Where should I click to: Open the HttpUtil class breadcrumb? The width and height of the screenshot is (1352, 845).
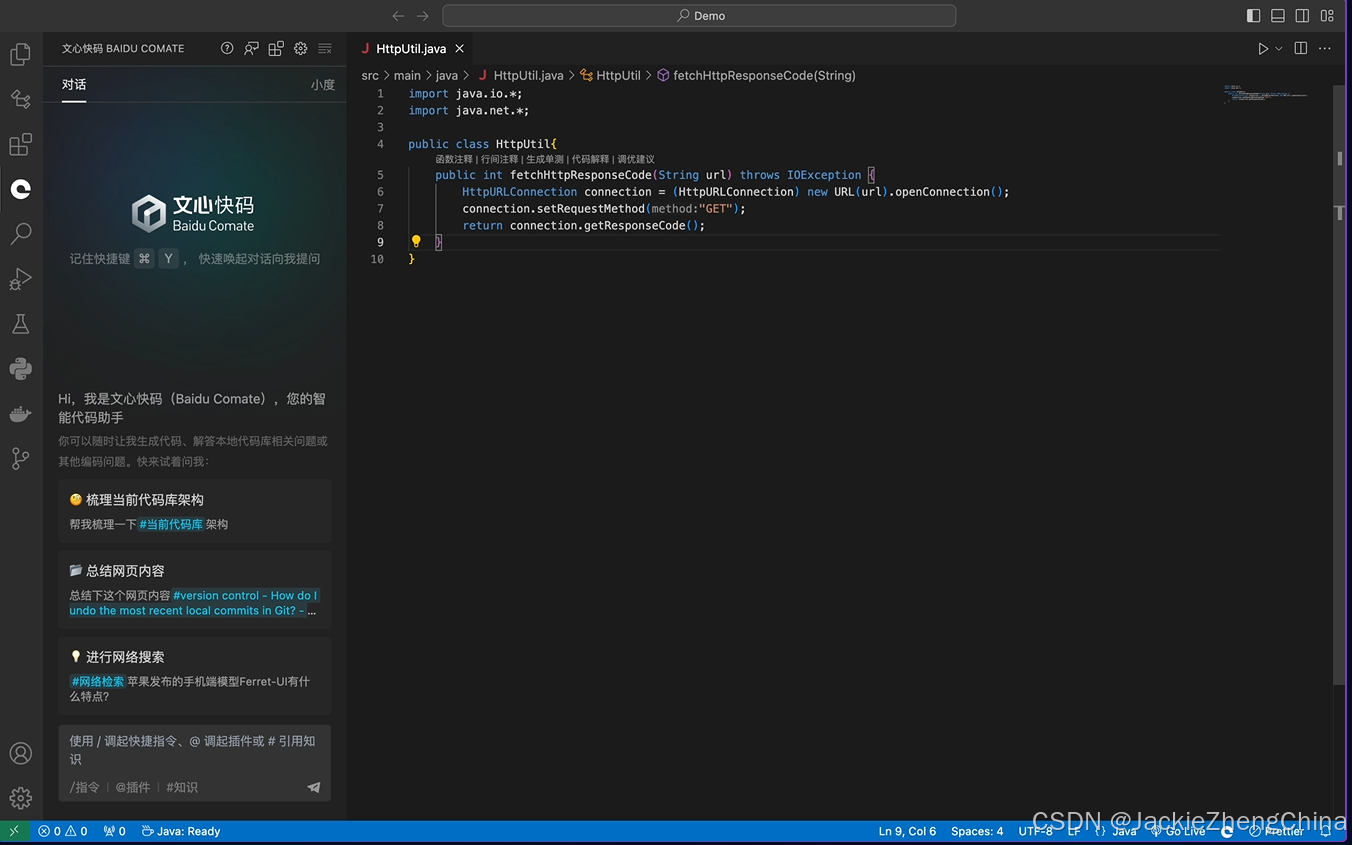coord(611,75)
